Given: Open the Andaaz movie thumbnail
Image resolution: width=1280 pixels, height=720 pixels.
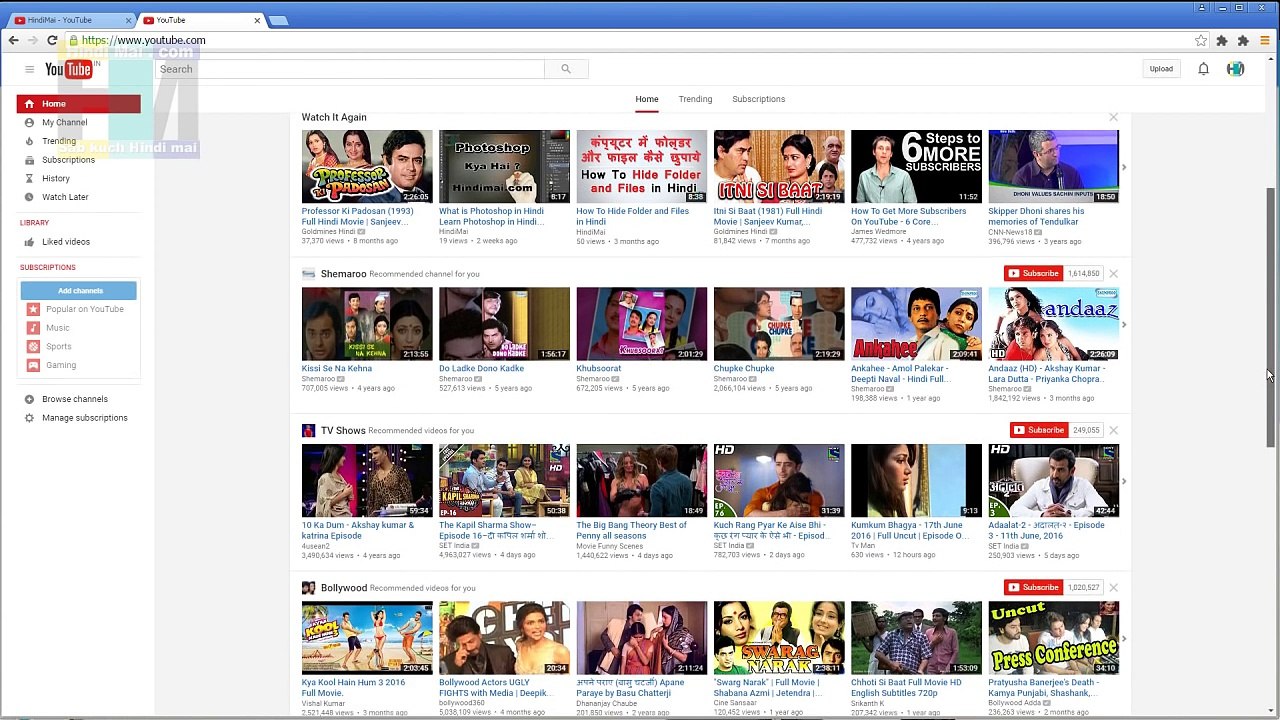Looking at the screenshot, I should (x=1053, y=324).
